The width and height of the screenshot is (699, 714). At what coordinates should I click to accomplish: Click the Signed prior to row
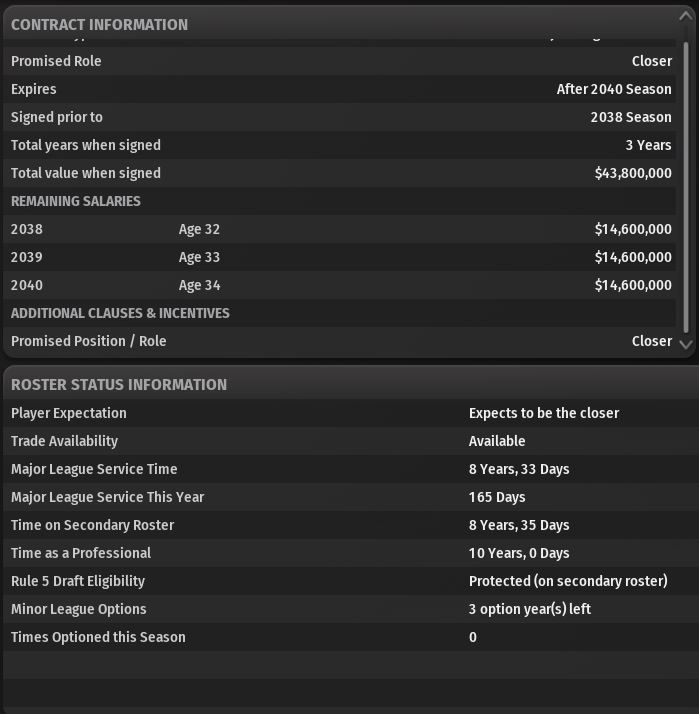point(340,117)
